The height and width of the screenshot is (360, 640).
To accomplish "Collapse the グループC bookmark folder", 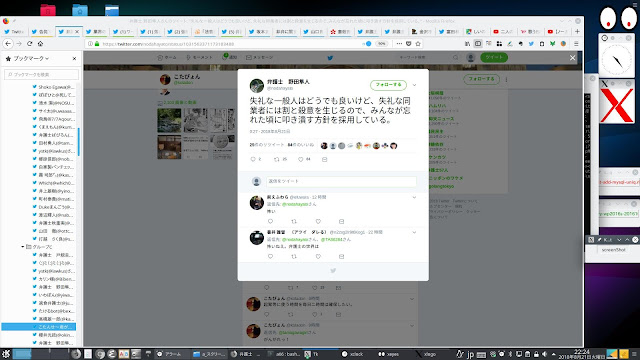I will pos(23,247).
